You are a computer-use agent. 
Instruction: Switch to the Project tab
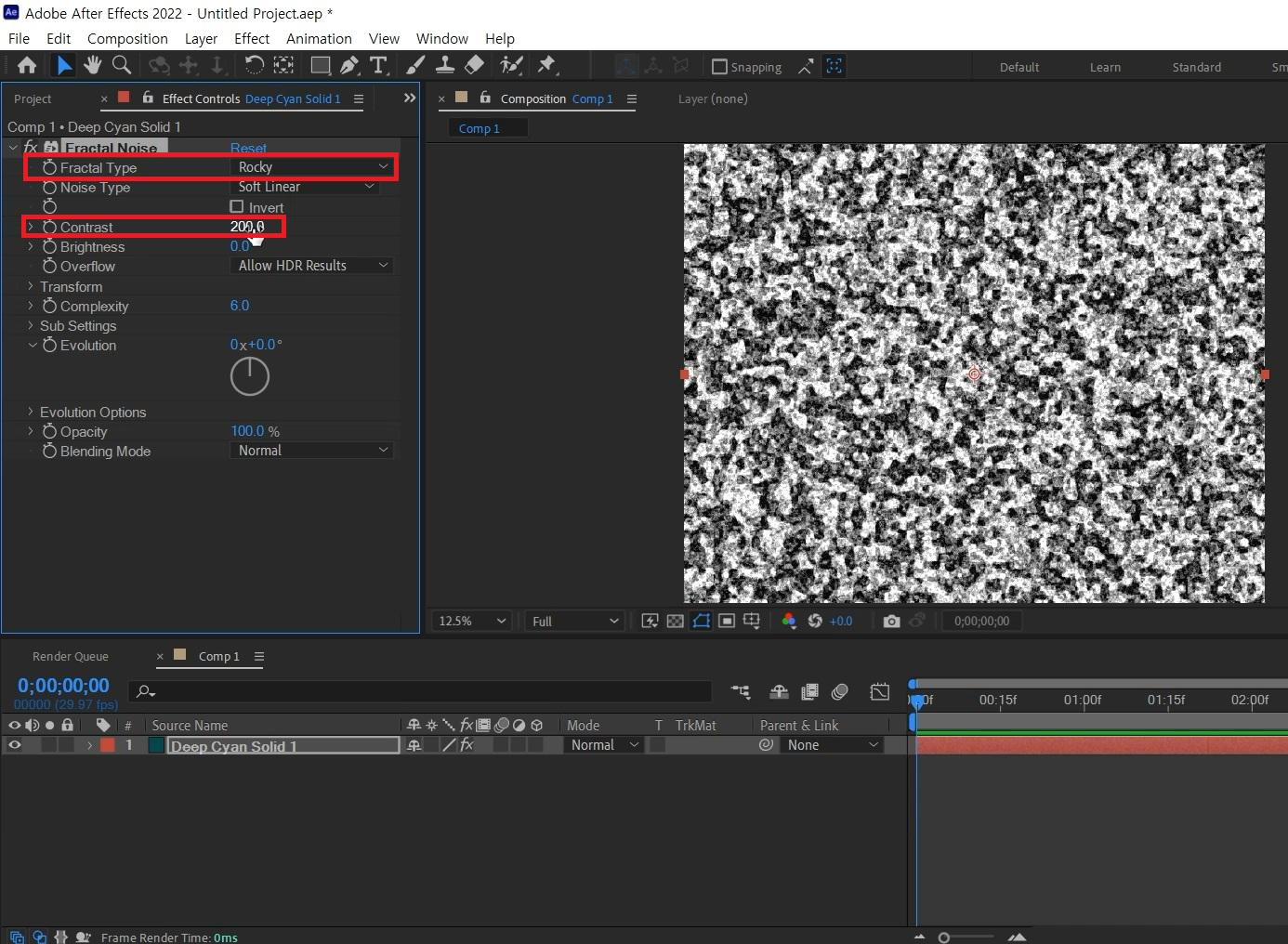coord(33,98)
